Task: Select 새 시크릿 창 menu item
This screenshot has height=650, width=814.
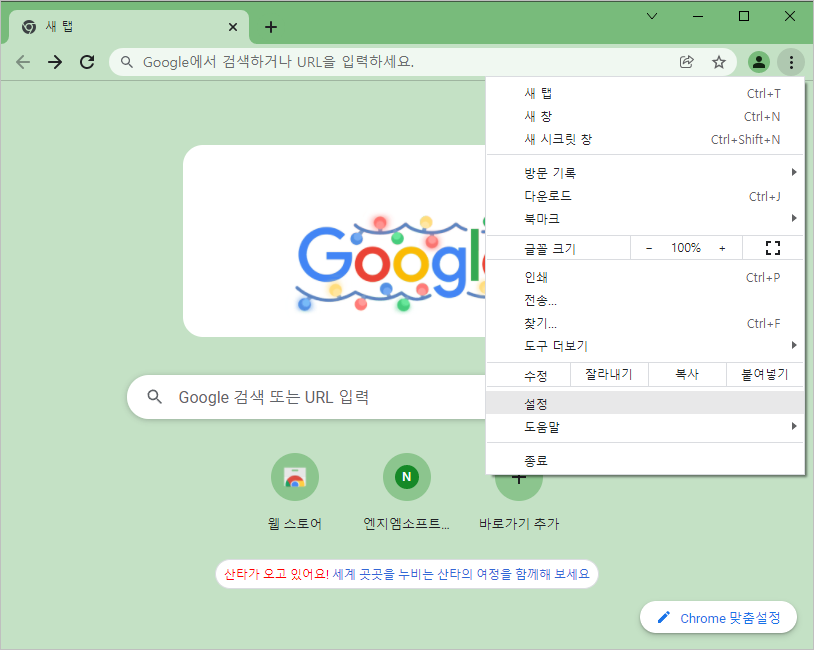Action: click(x=645, y=139)
